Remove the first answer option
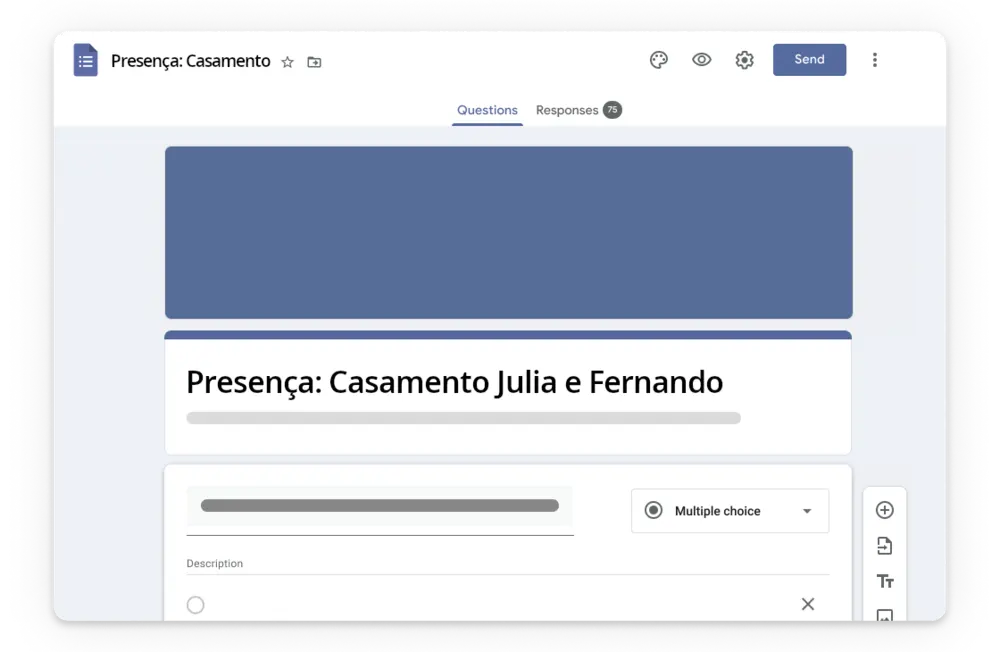The height and width of the screenshot is (652, 1000). point(808,604)
